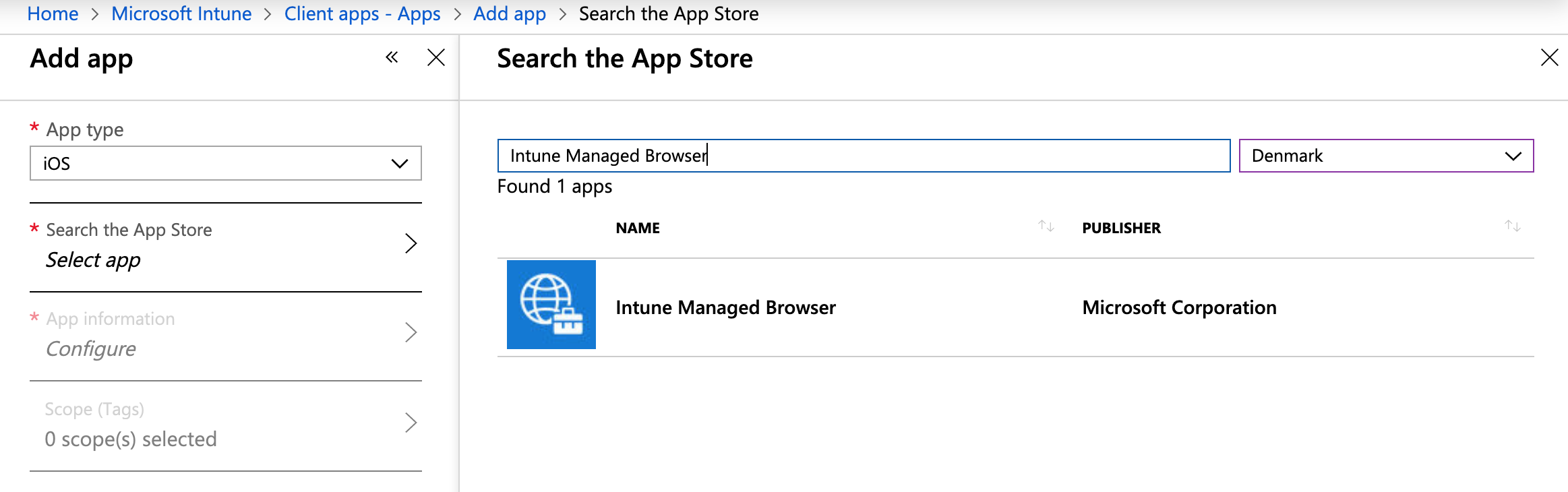Image resolution: width=1568 pixels, height=492 pixels.
Task: Select the Intune Managed Browser result name
Action: click(725, 307)
